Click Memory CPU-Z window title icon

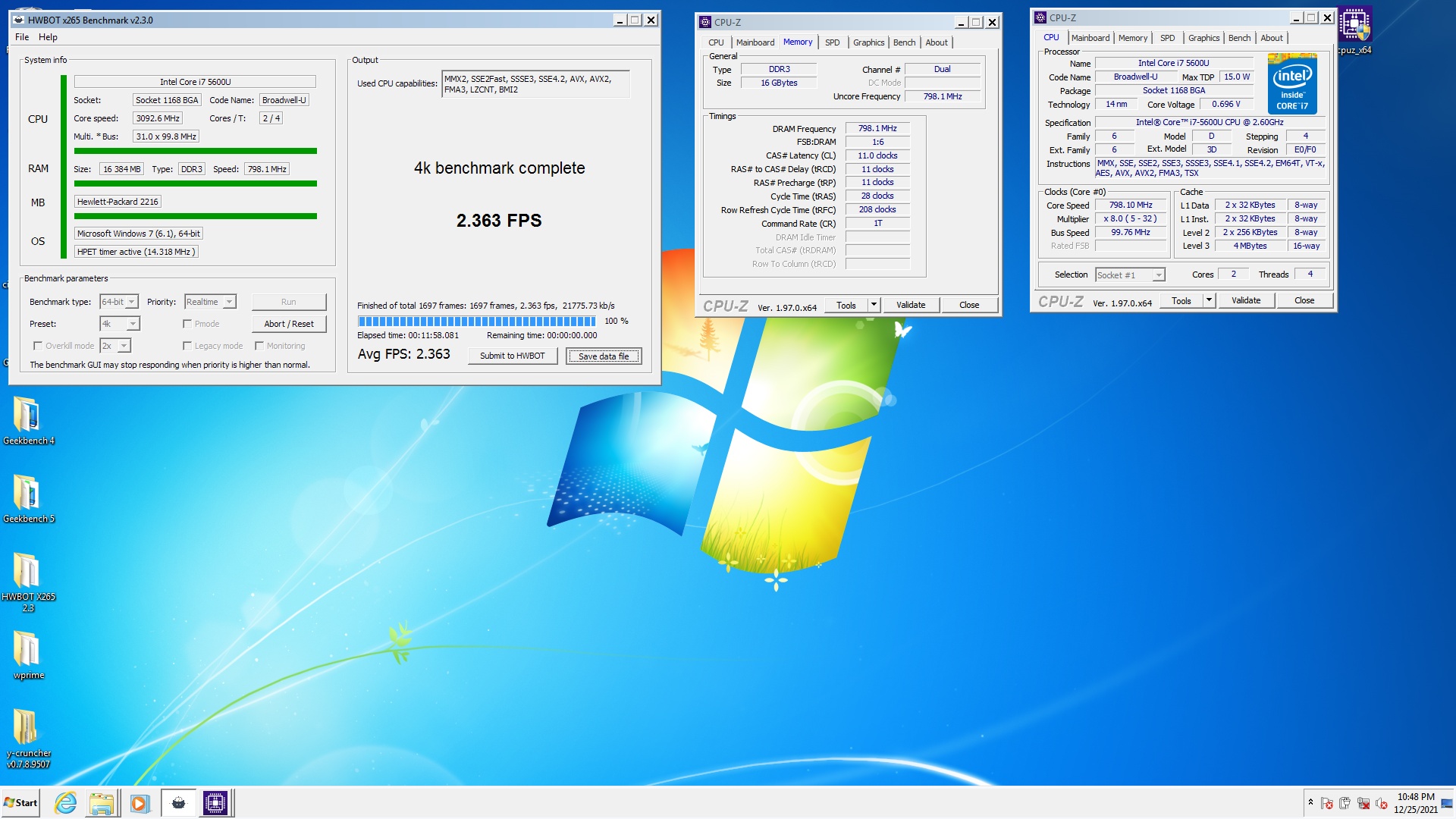705,22
